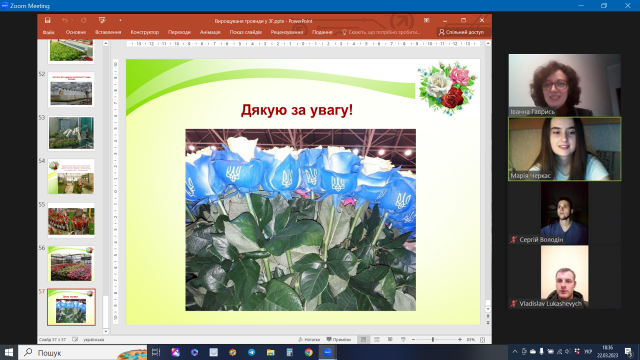Click the Tell me search field

pyautogui.click(x=381, y=32)
